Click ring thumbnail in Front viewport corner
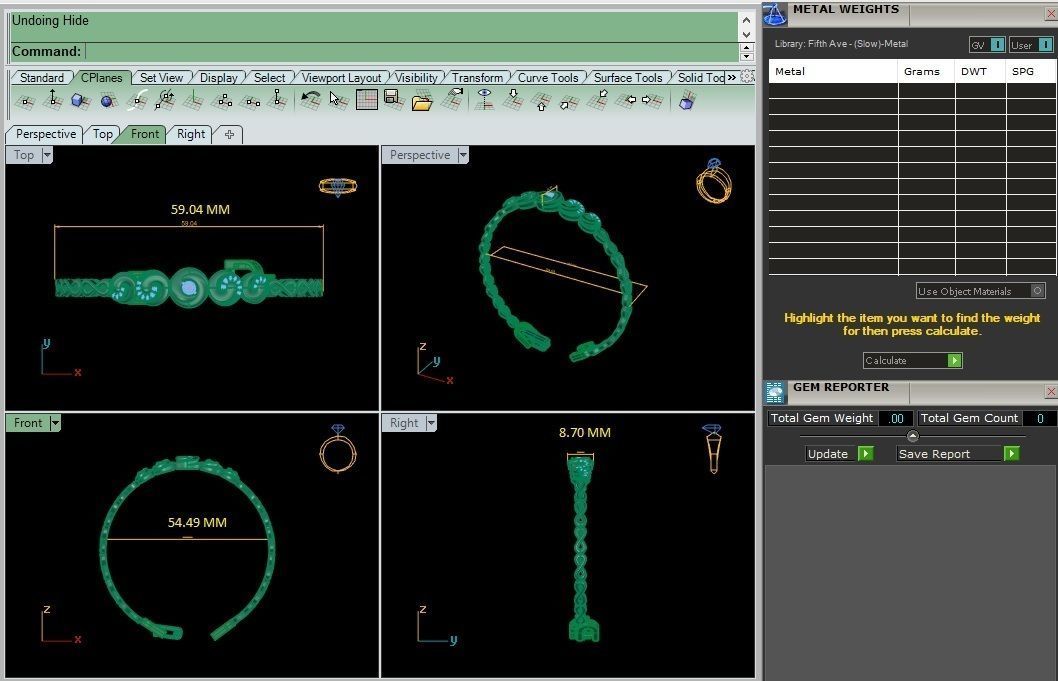Viewport: 1058px width, 681px height. coord(337,448)
